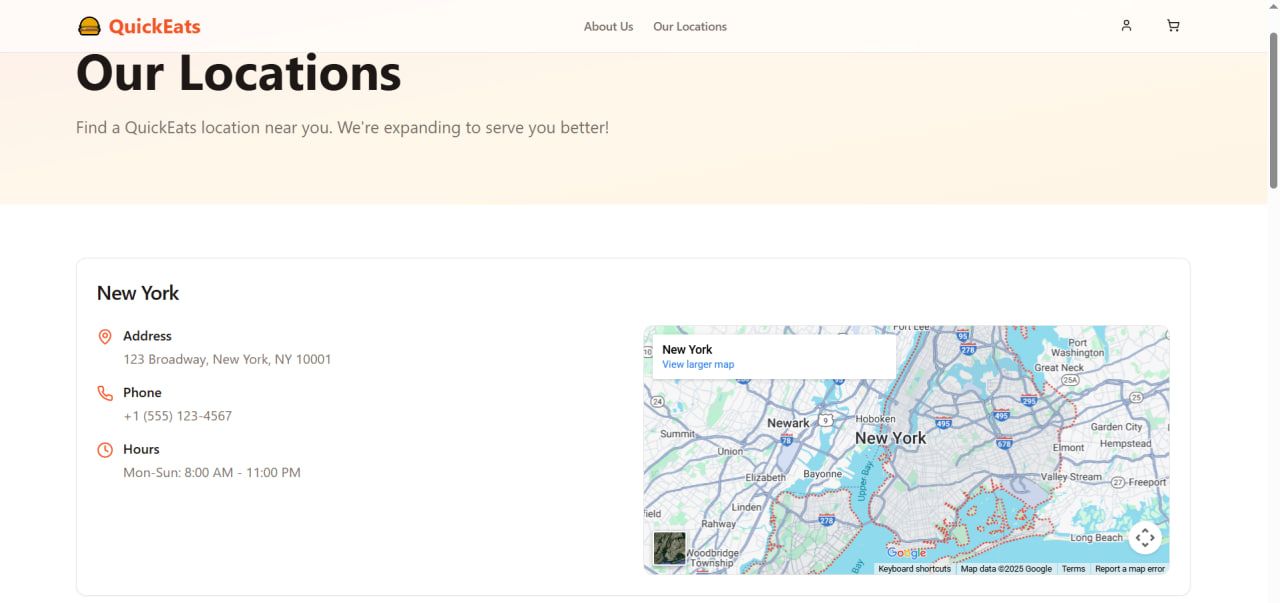Click Long Beach label on map
The height and width of the screenshot is (603, 1280).
(x=1096, y=538)
